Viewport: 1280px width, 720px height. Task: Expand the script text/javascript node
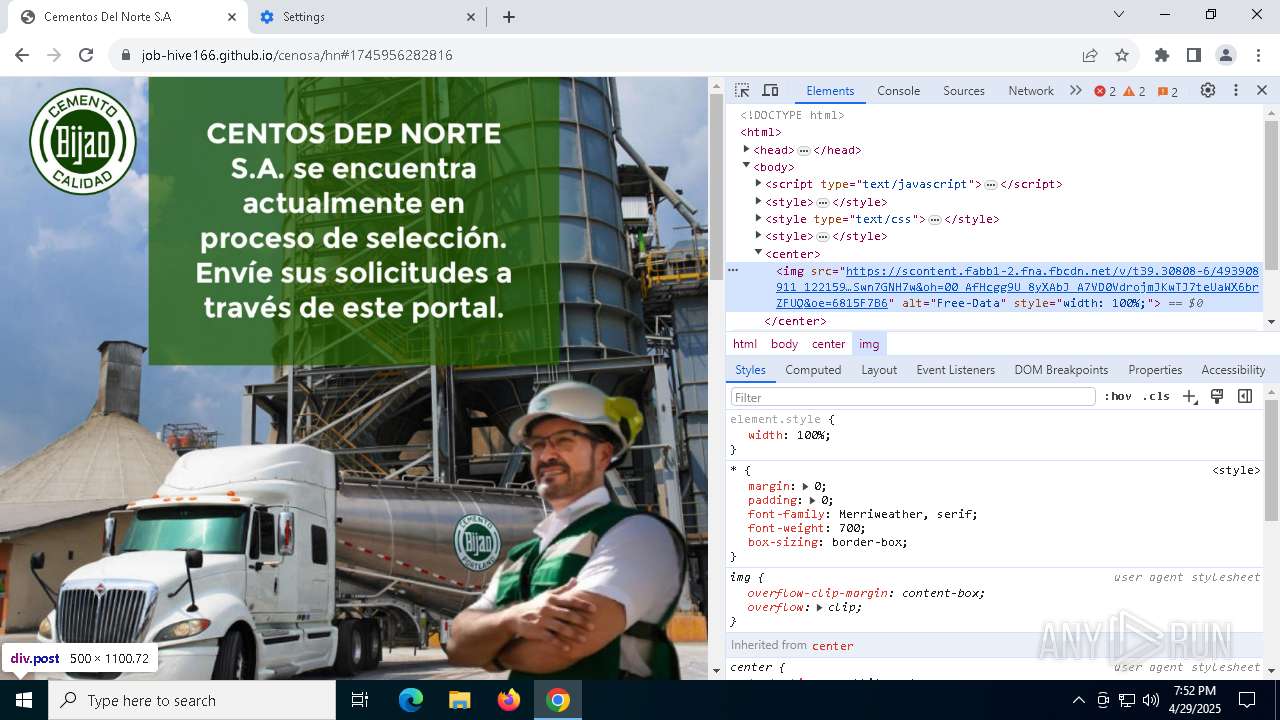[758, 183]
